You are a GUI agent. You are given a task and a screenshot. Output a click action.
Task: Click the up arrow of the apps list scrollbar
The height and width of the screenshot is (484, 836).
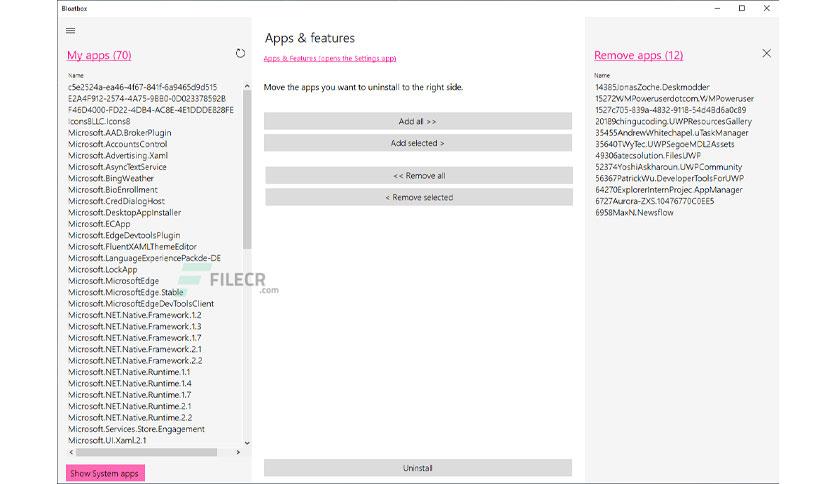[x=247, y=86]
